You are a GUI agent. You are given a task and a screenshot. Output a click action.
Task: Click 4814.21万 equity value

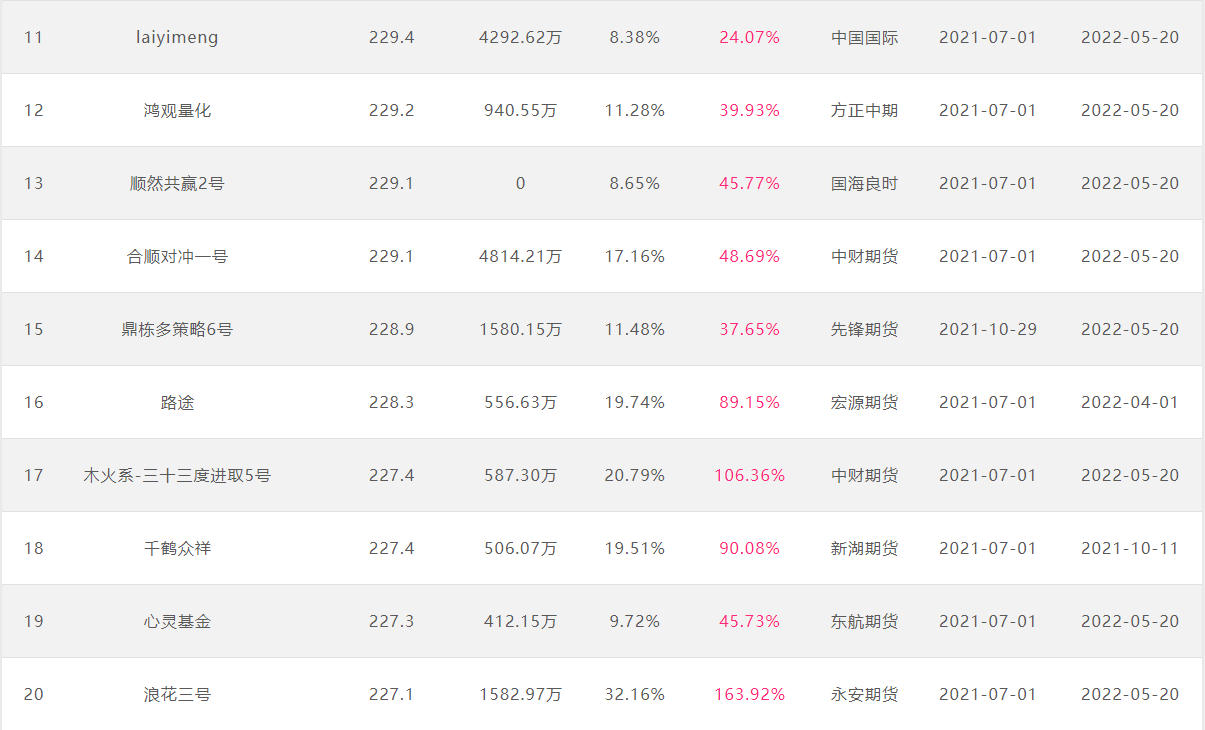(x=520, y=257)
